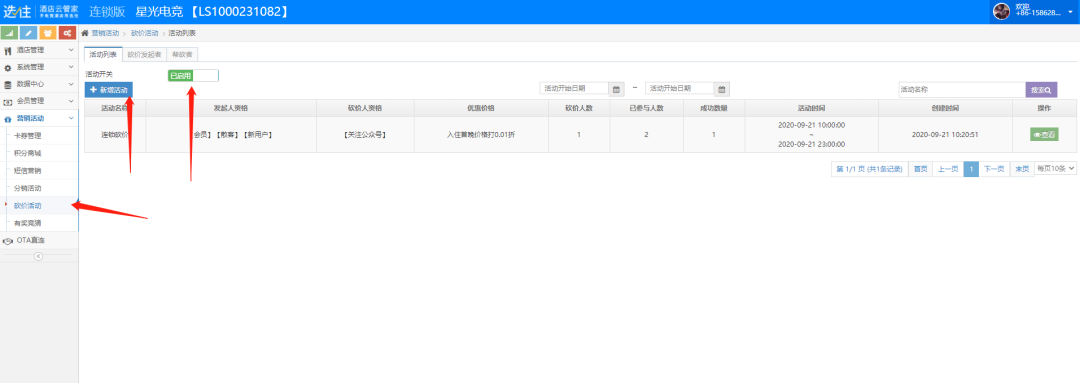Click the green 查看 button
The height and width of the screenshot is (383, 1080).
pos(1044,135)
